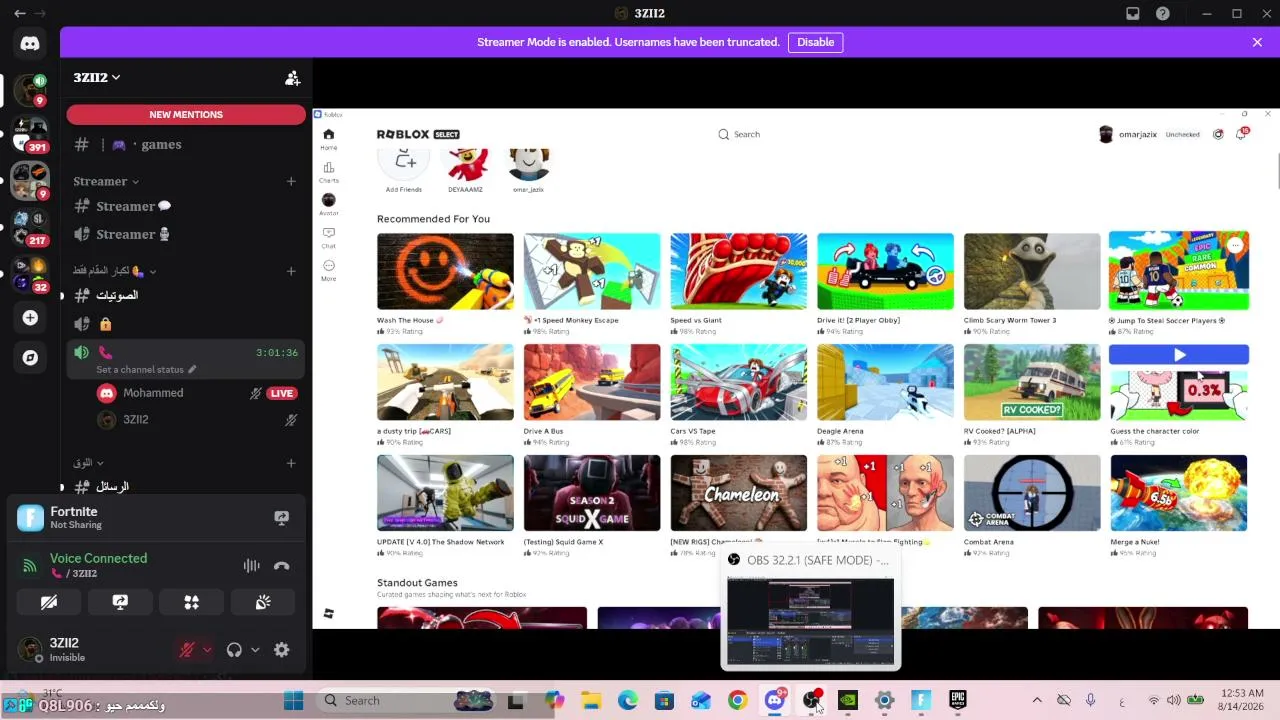The image size is (1280, 720).
Task: Open the Streamer text channel
Action: [186, 206]
